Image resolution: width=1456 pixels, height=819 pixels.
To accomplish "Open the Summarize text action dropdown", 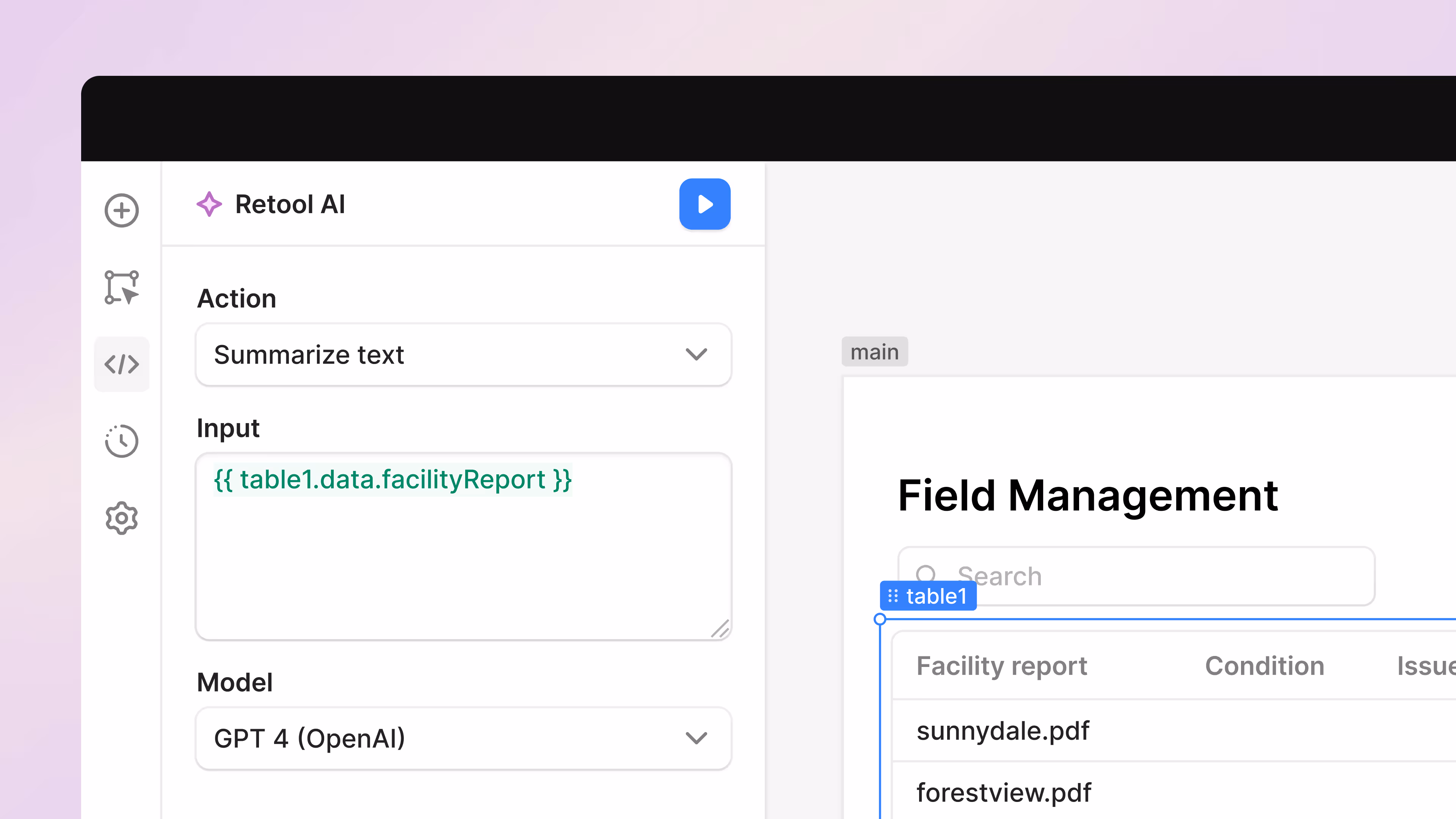I will click(x=447, y=355).
